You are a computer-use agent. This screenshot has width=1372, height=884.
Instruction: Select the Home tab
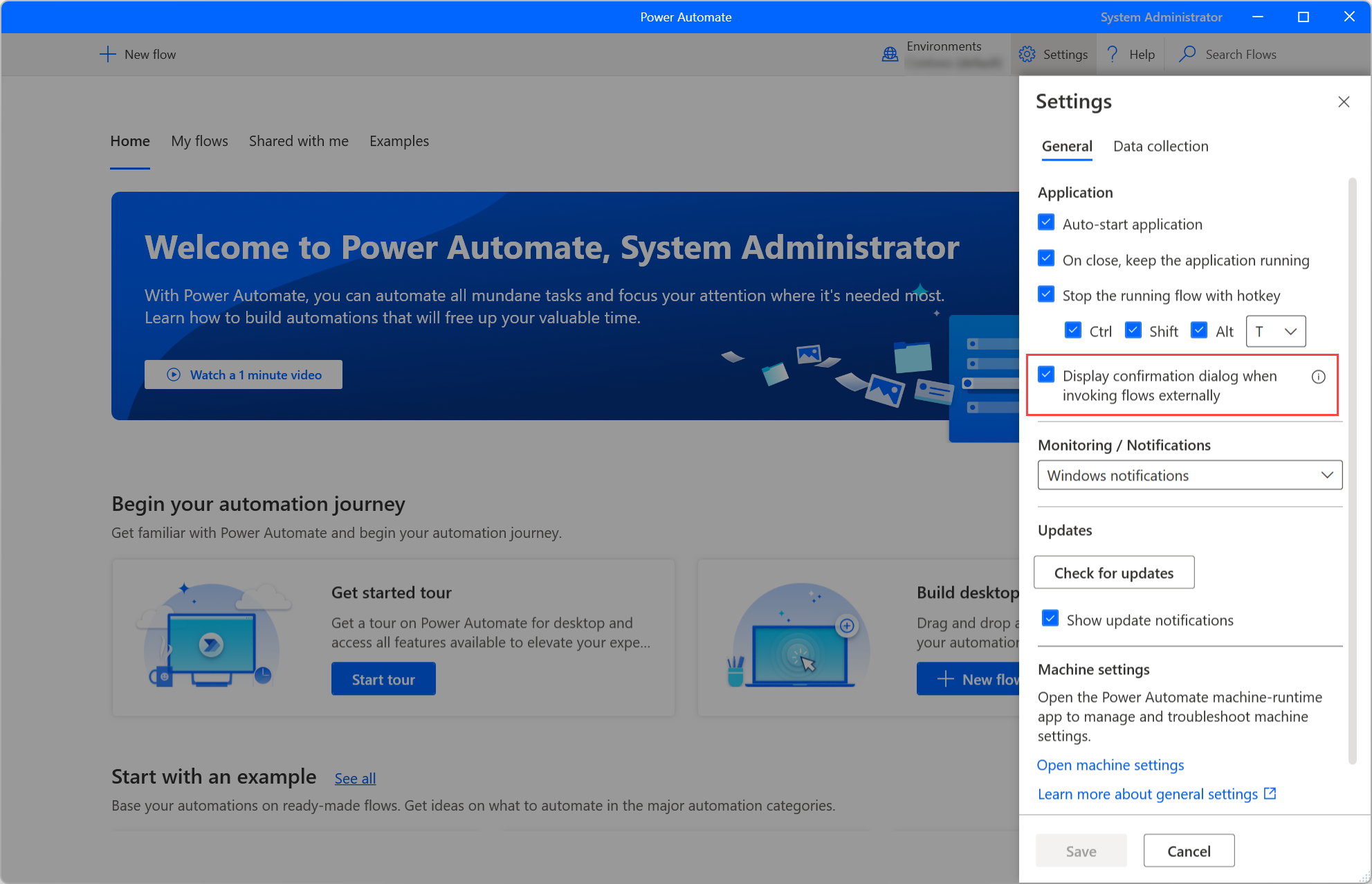[x=129, y=141]
